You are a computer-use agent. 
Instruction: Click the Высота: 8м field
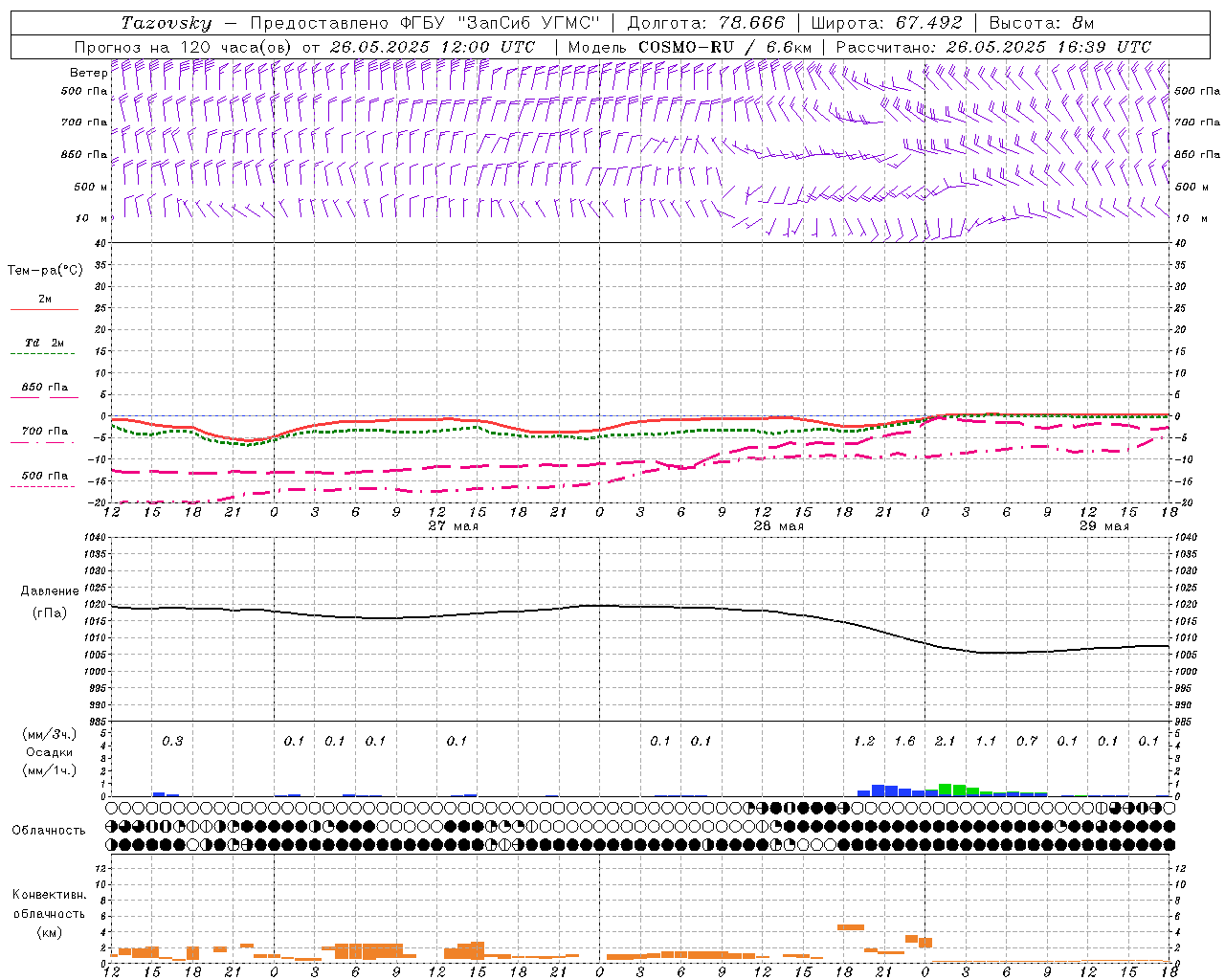(1041, 23)
